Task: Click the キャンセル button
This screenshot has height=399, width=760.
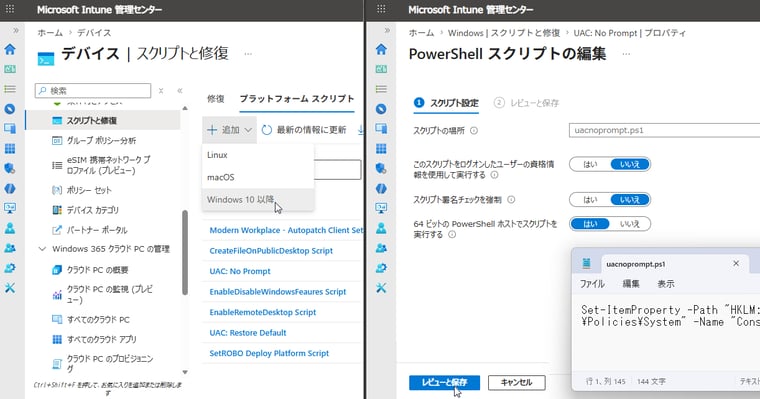Action: point(517,383)
